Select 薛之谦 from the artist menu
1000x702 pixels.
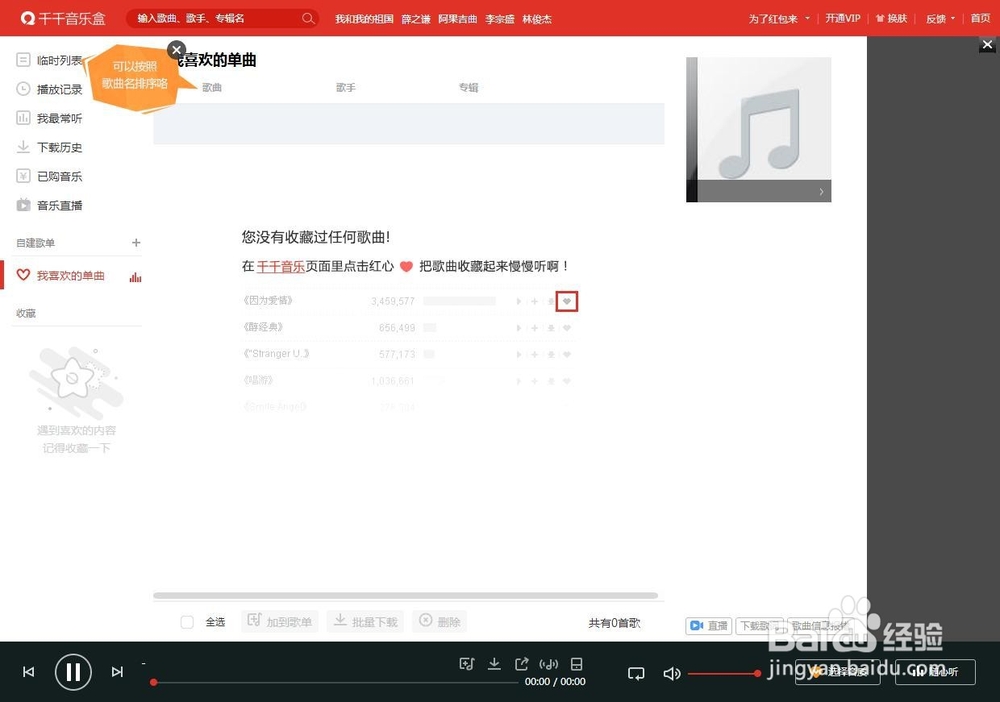416,18
